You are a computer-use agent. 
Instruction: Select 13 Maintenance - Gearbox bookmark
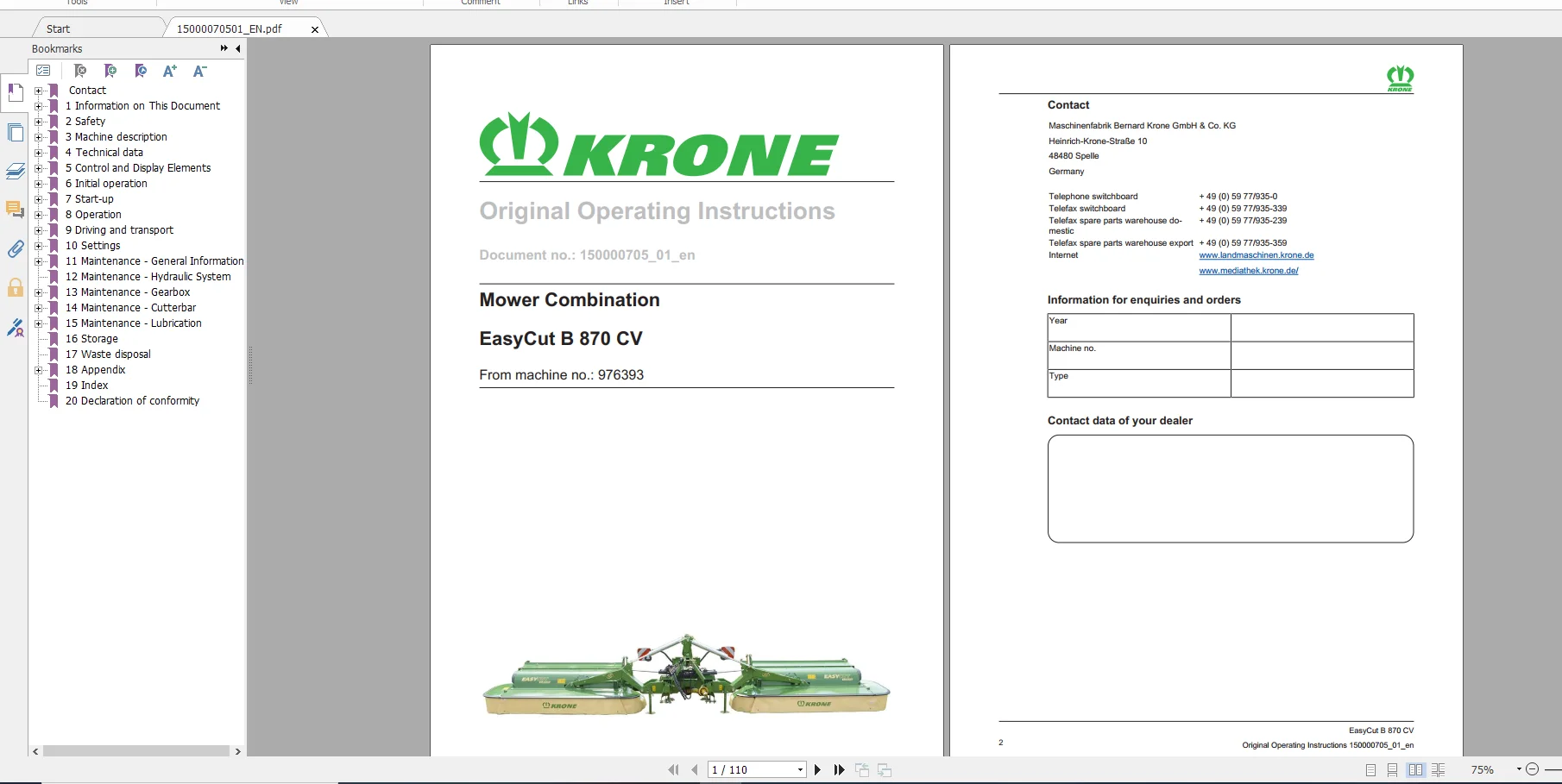[128, 292]
